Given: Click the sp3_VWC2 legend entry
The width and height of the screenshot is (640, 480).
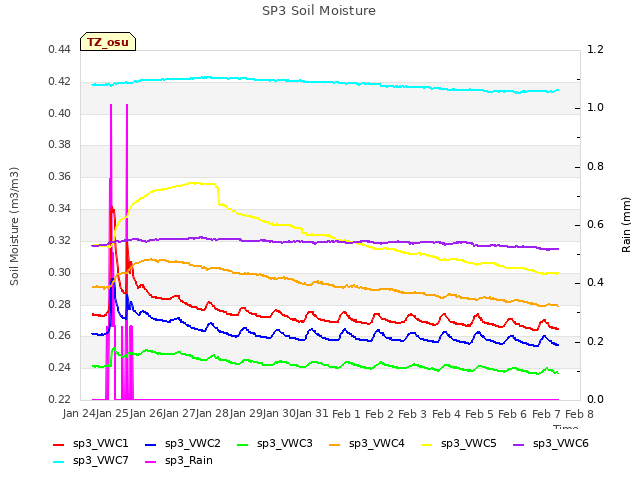Looking at the screenshot, I should [x=182, y=444].
